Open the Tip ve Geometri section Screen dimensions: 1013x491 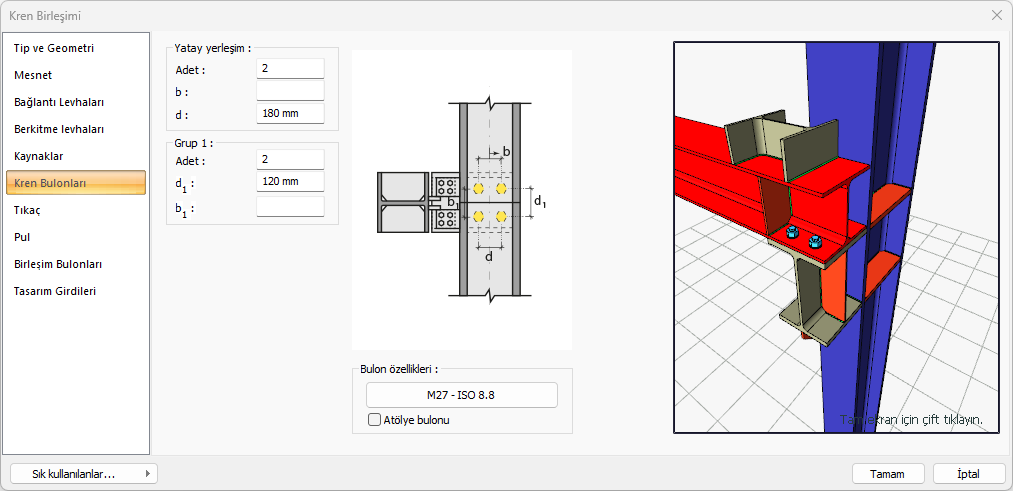(x=54, y=48)
